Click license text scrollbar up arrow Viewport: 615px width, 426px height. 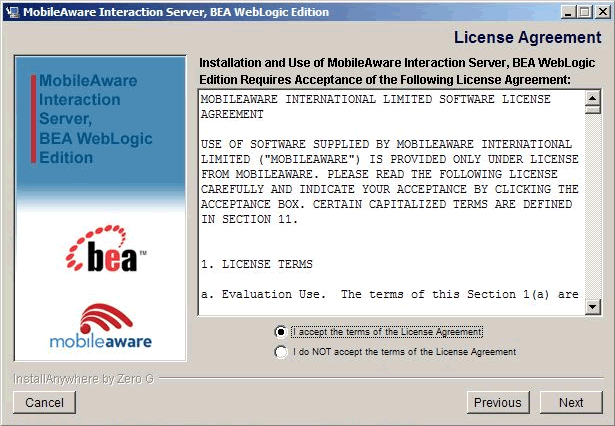(x=593, y=98)
